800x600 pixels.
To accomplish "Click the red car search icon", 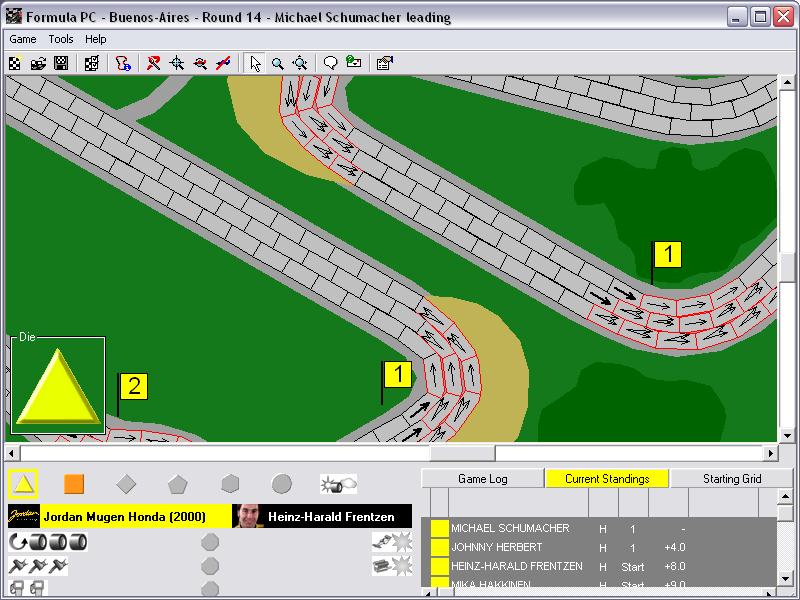I will click(x=200, y=63).
